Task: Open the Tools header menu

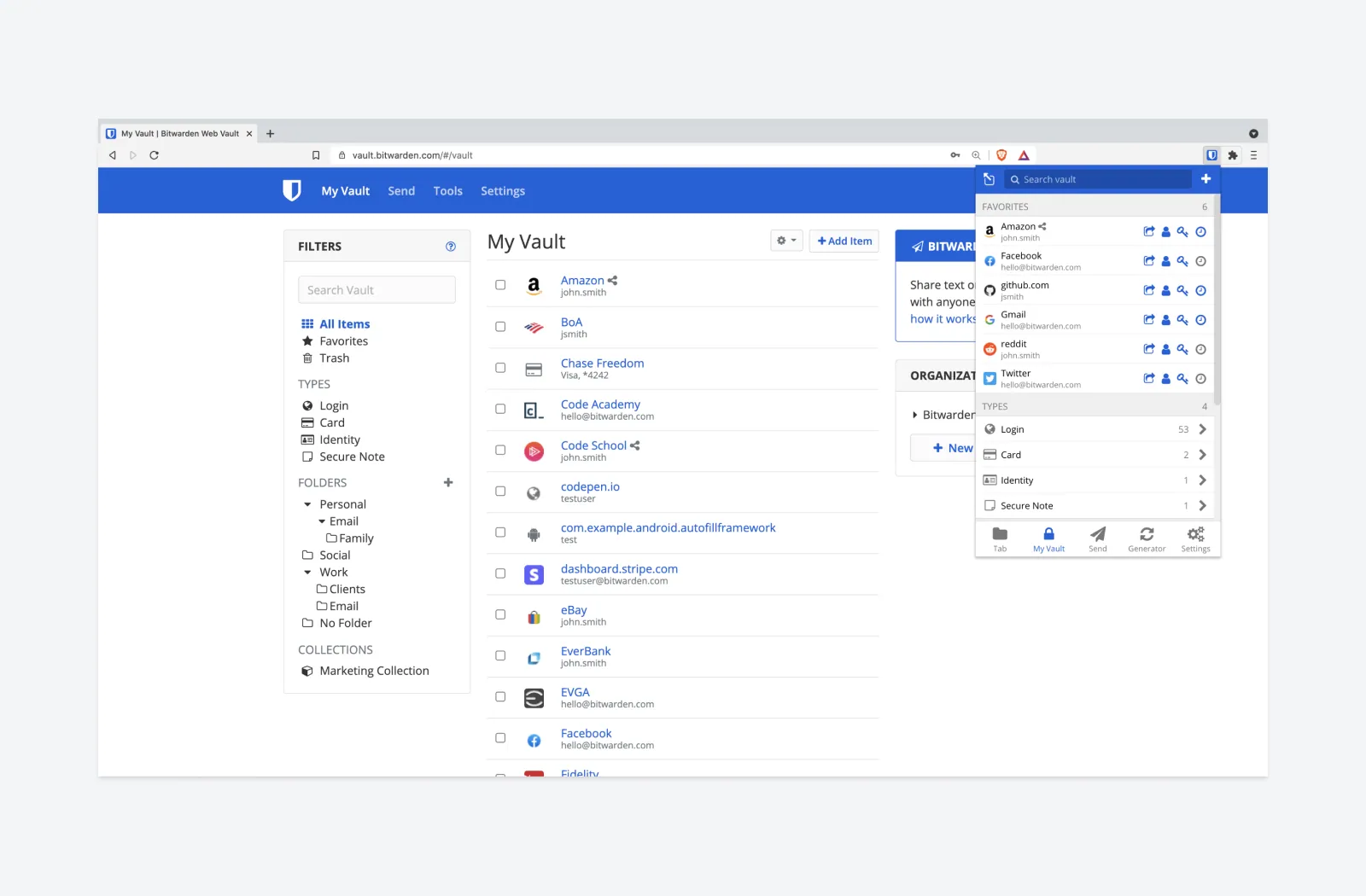Action: coord(447,191)
